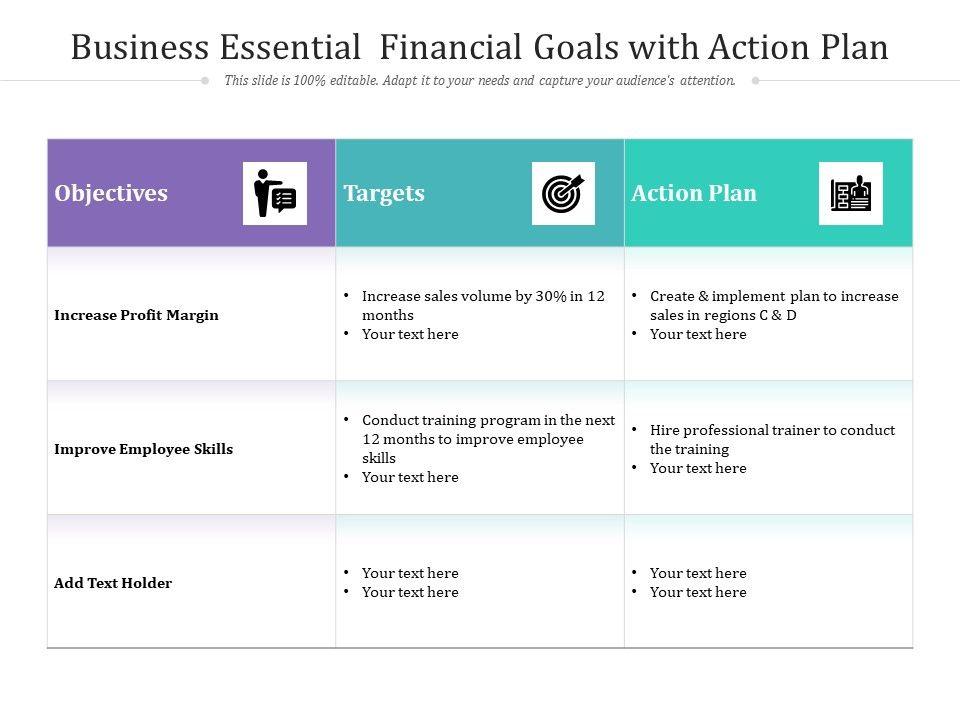The image size is (960, 720).
Task: Select the Objectives header text
Action: 111,193
